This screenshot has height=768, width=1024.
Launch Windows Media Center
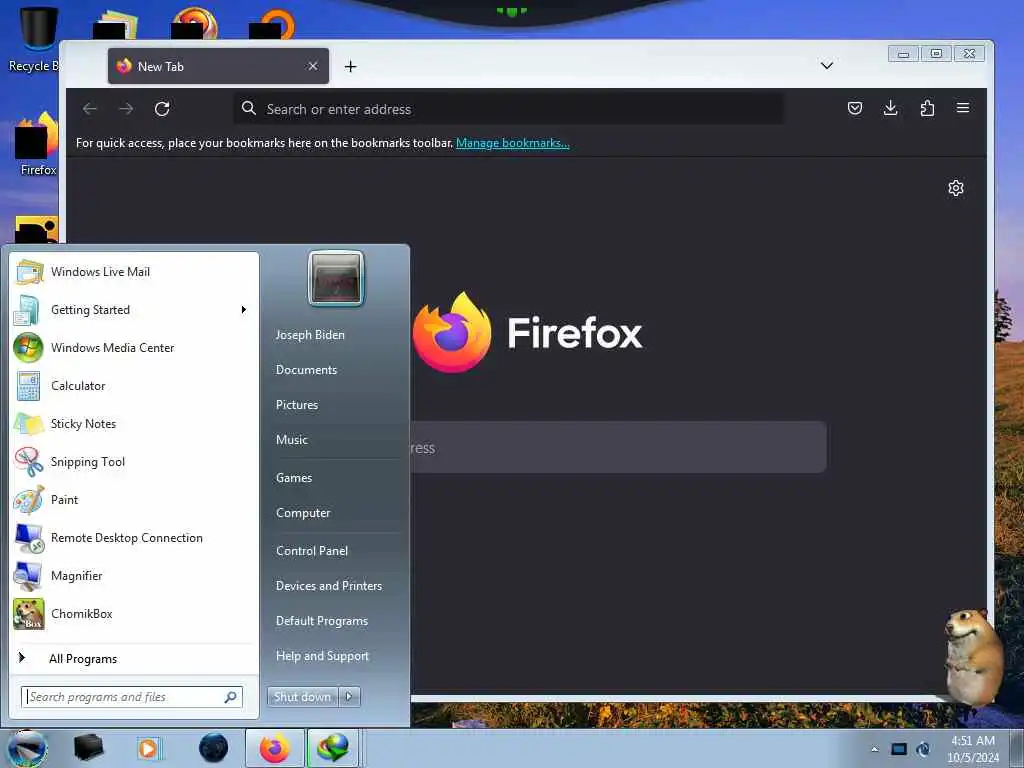point(134,347)
